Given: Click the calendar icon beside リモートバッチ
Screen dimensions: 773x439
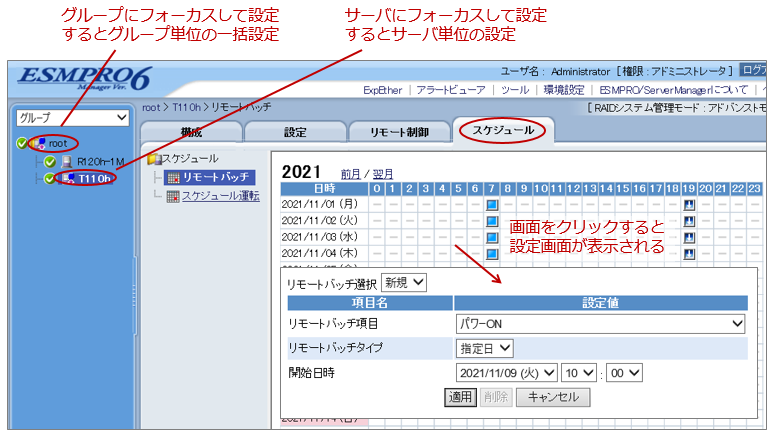Looking at the screenshot, I should (x=174, y=178).
